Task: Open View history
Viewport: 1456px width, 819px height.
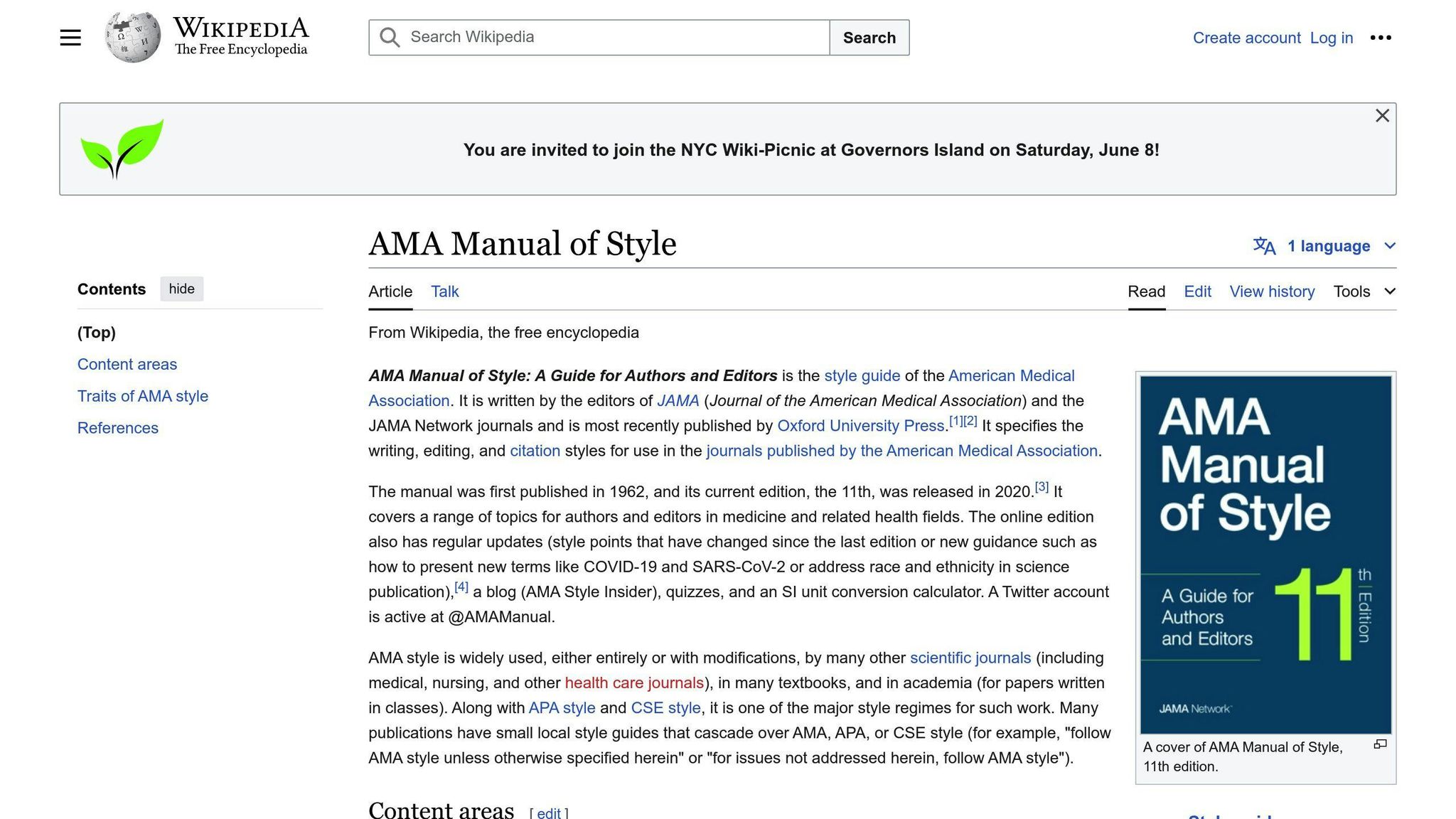Action: 1272,291
